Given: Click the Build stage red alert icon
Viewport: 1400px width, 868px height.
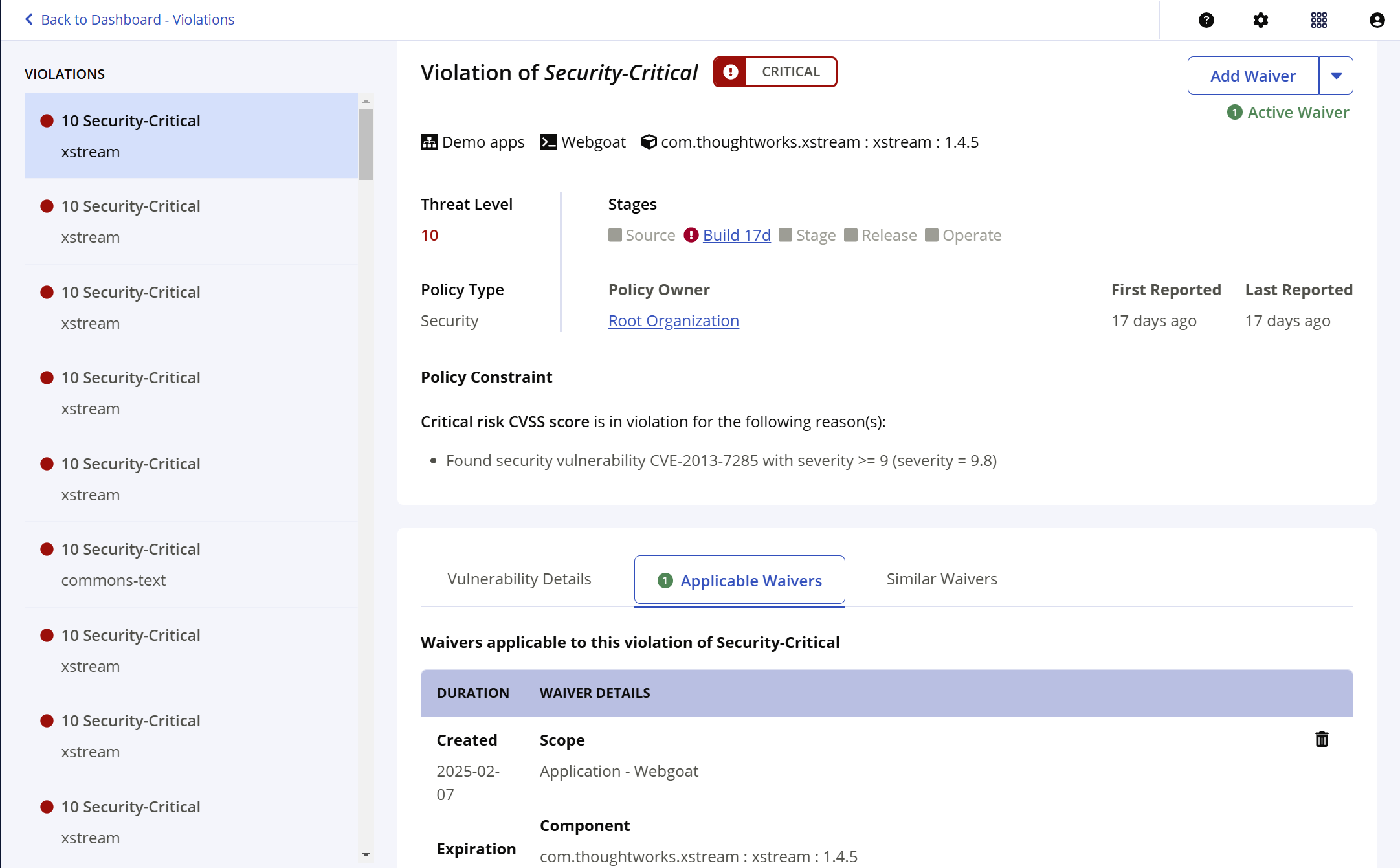Looking at the screenshot, I should point(691,235).
